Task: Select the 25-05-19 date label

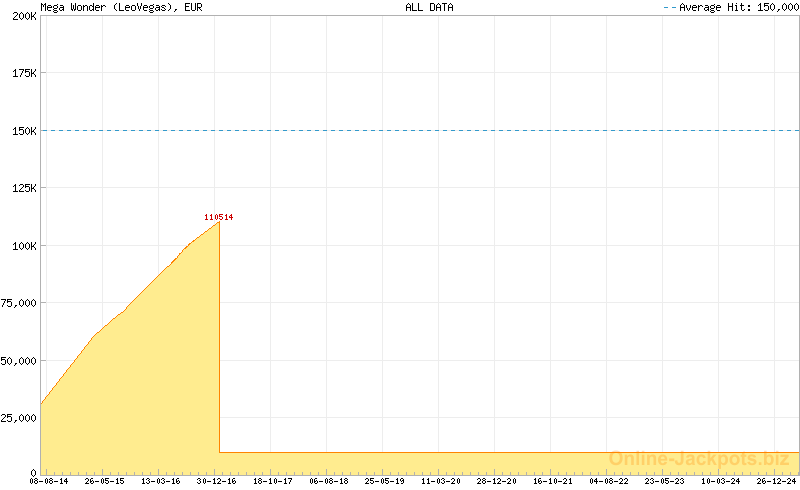Action: (385, 481)
